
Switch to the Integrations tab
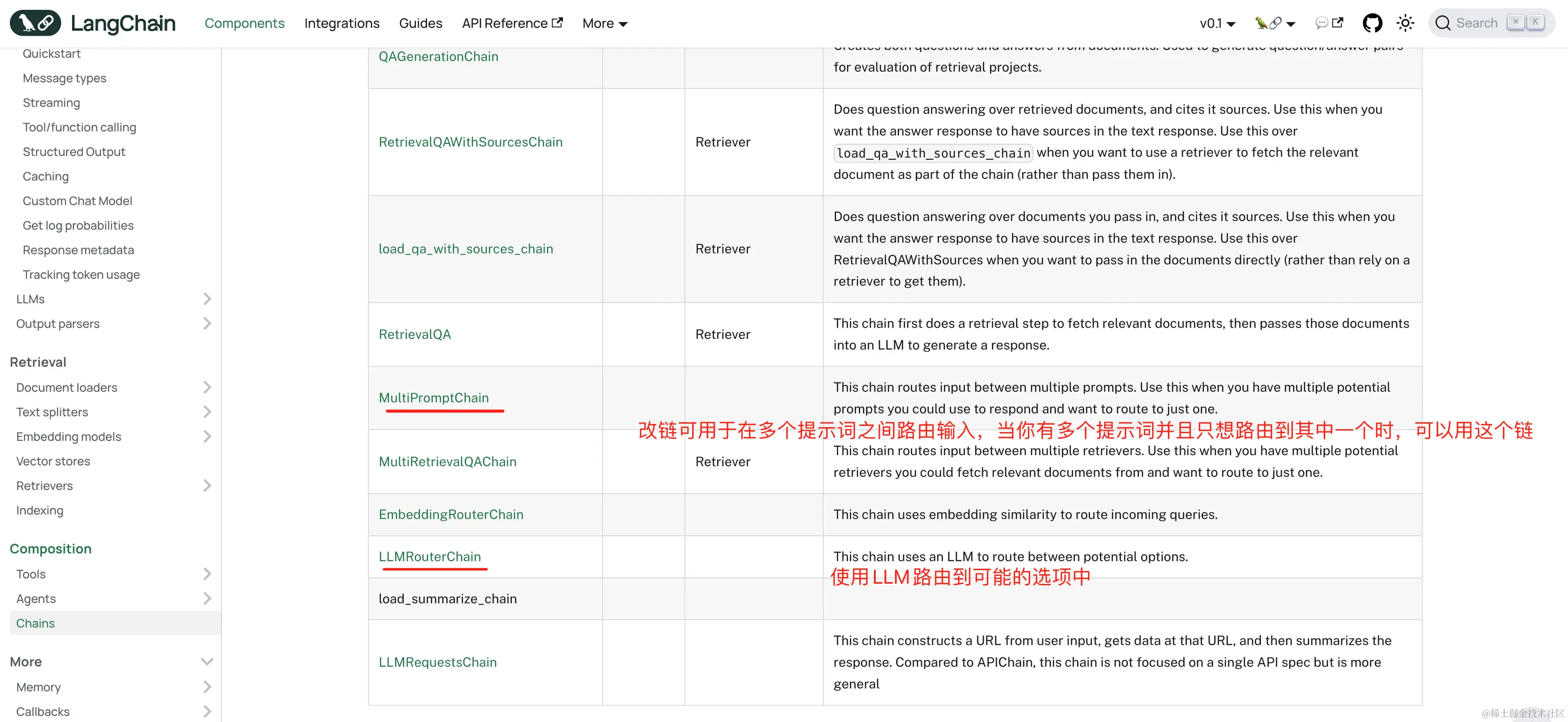click(342, 23)
